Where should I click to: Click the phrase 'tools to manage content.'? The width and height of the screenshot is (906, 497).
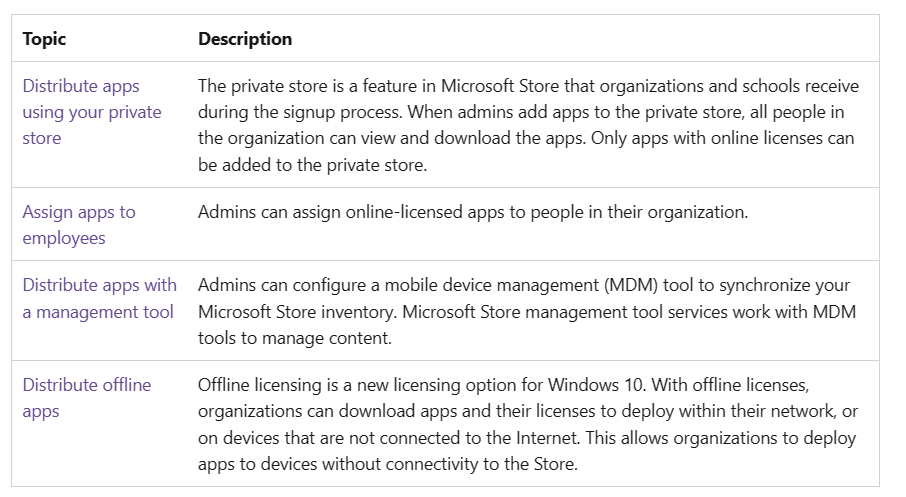(x=295, y=338)
